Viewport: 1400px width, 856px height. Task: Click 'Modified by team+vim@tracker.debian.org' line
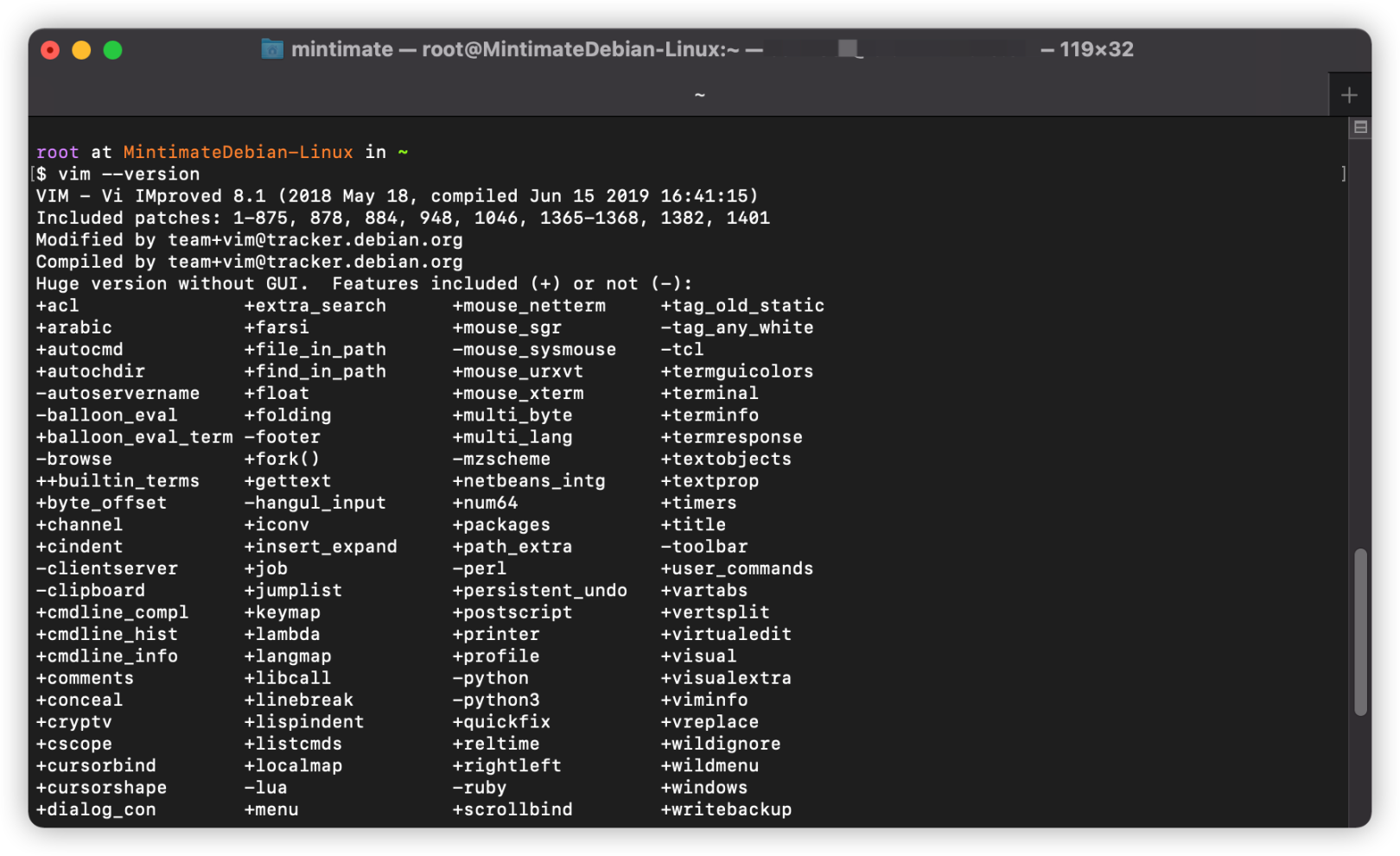(x=249, y=239)
